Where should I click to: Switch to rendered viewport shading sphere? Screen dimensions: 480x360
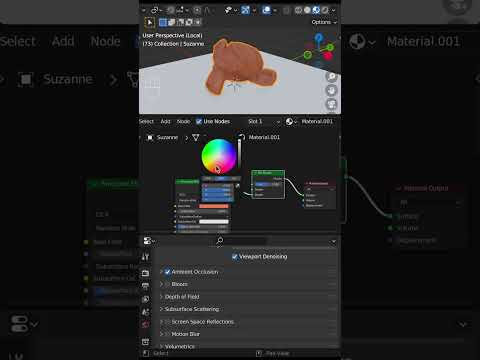pos(325,10)
